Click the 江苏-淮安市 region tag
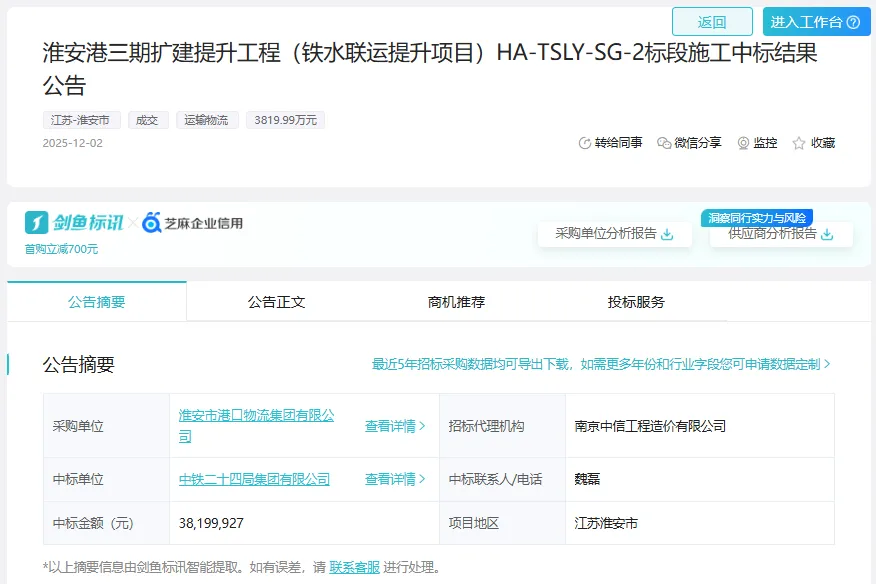 [81, 120]
